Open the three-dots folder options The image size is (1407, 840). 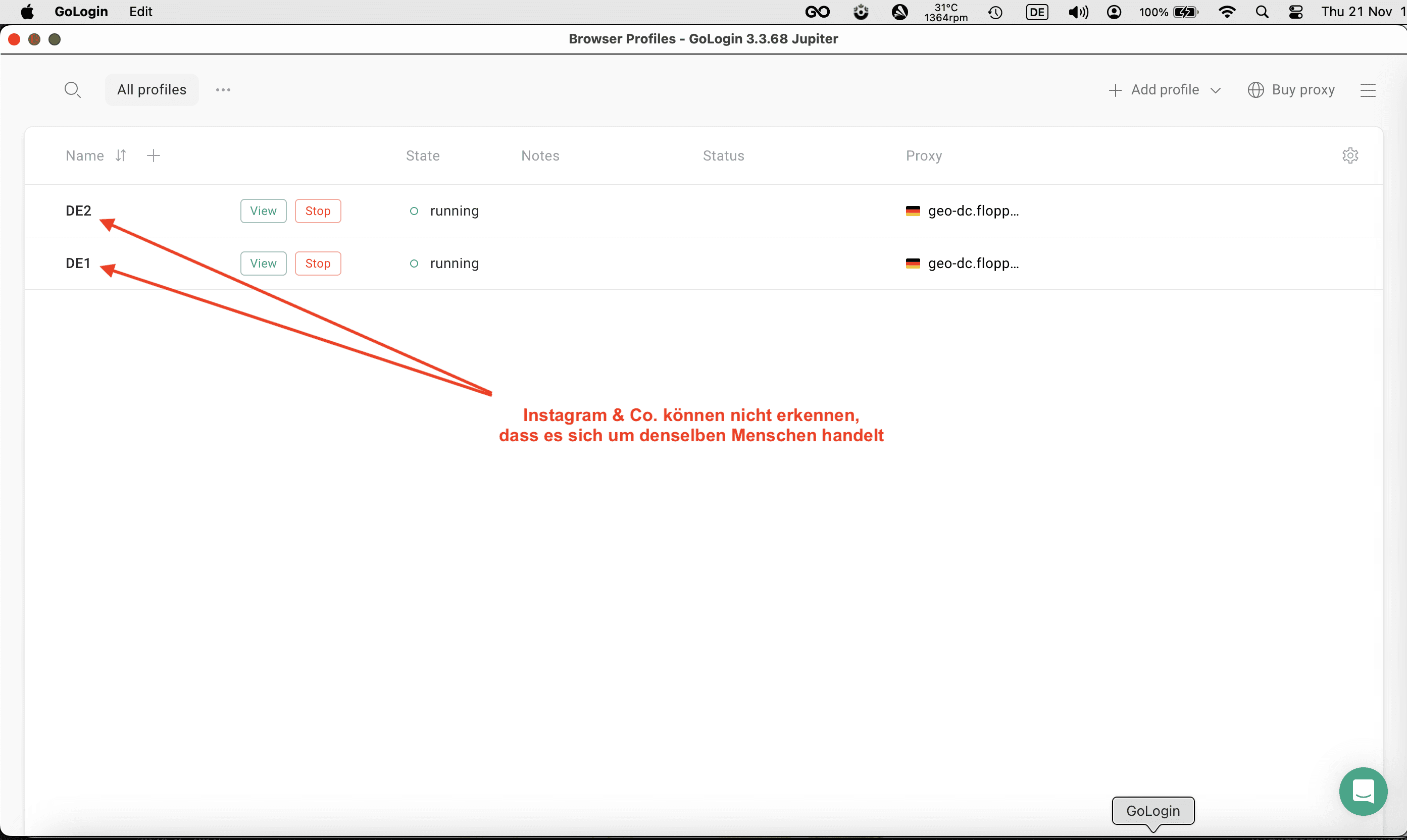[223, 90]
